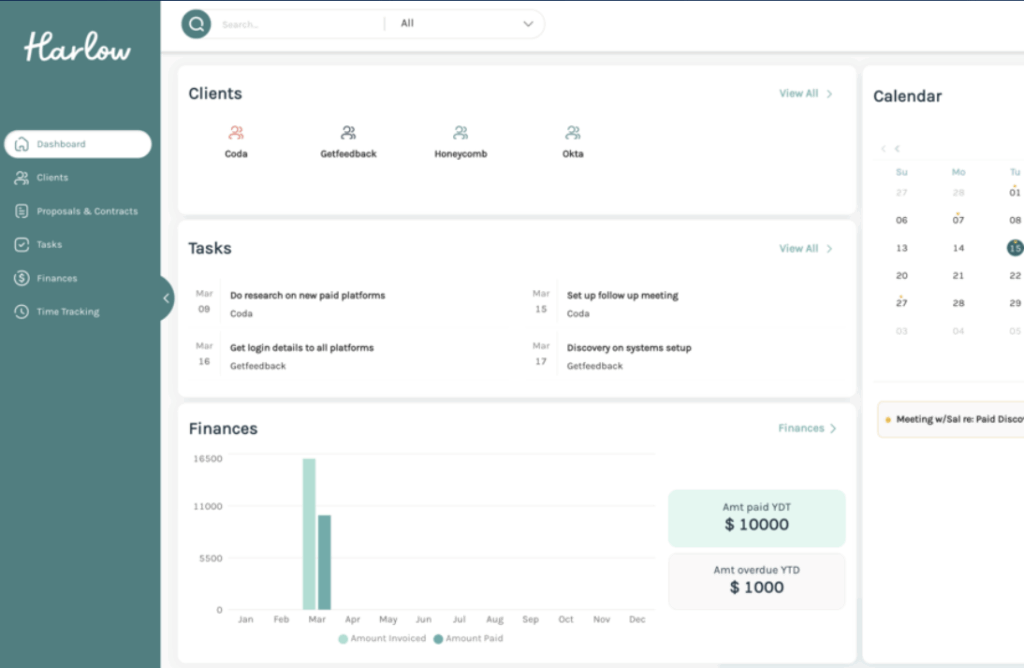
Task: Click the Harlow logo
Action: (77, 47)
